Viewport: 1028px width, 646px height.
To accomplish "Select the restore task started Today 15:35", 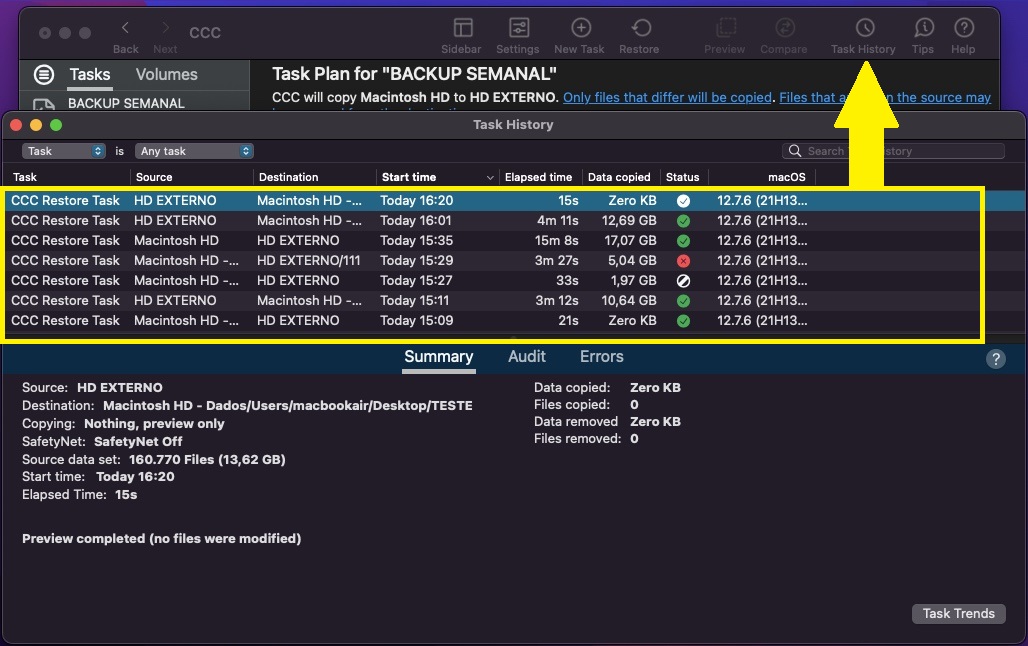I will [400, 241].
